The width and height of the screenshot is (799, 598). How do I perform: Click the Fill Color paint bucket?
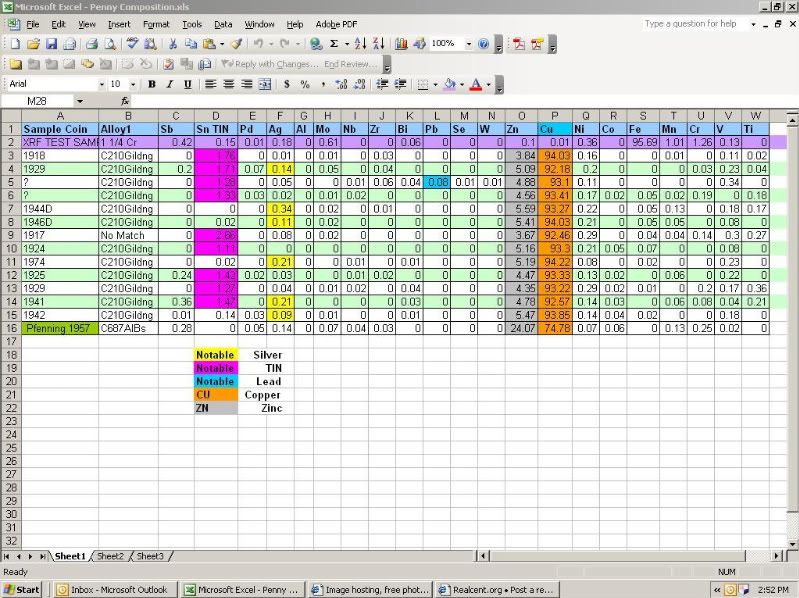(449, 85)
